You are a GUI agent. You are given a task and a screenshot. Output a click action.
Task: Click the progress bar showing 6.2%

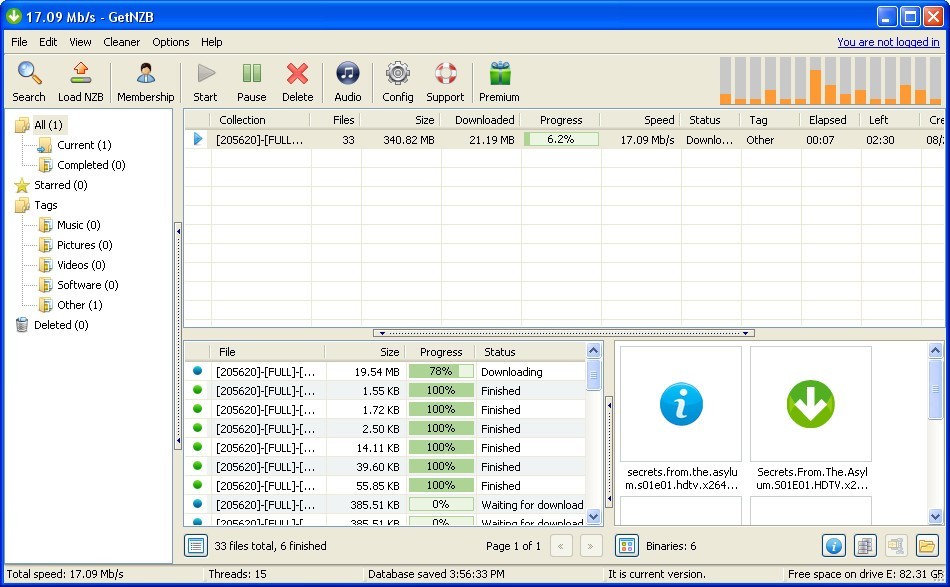(561, 140)
